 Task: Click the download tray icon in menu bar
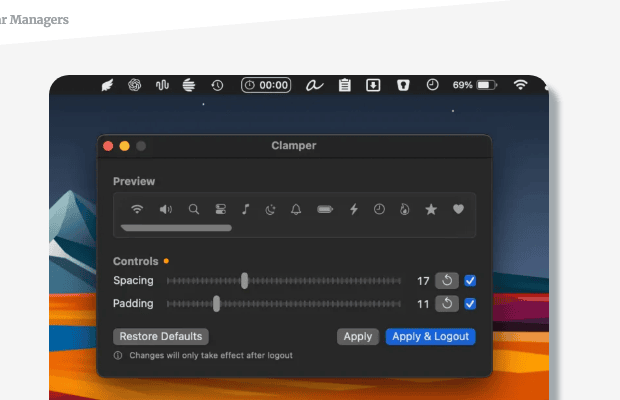(373, 85)
